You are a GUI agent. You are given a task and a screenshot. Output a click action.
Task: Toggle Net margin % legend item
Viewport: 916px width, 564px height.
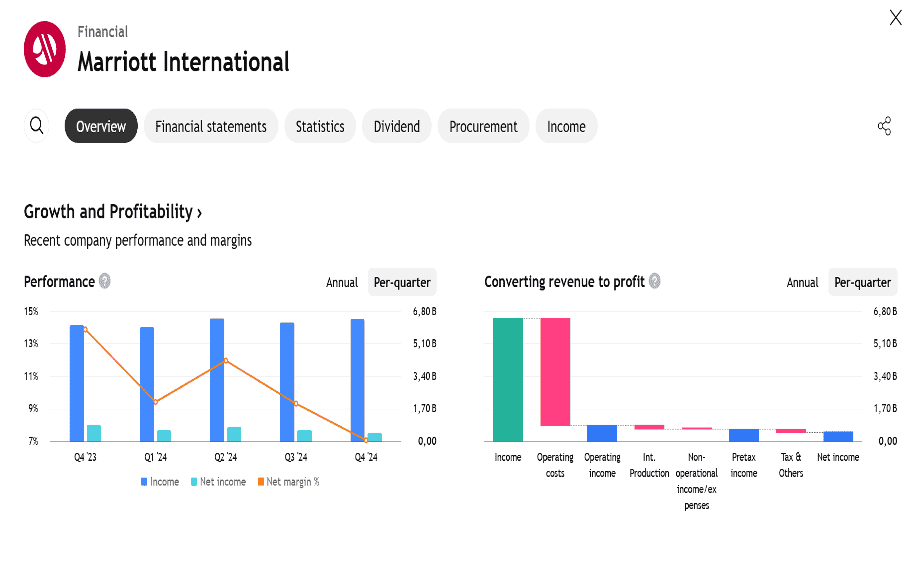[288, 482]
